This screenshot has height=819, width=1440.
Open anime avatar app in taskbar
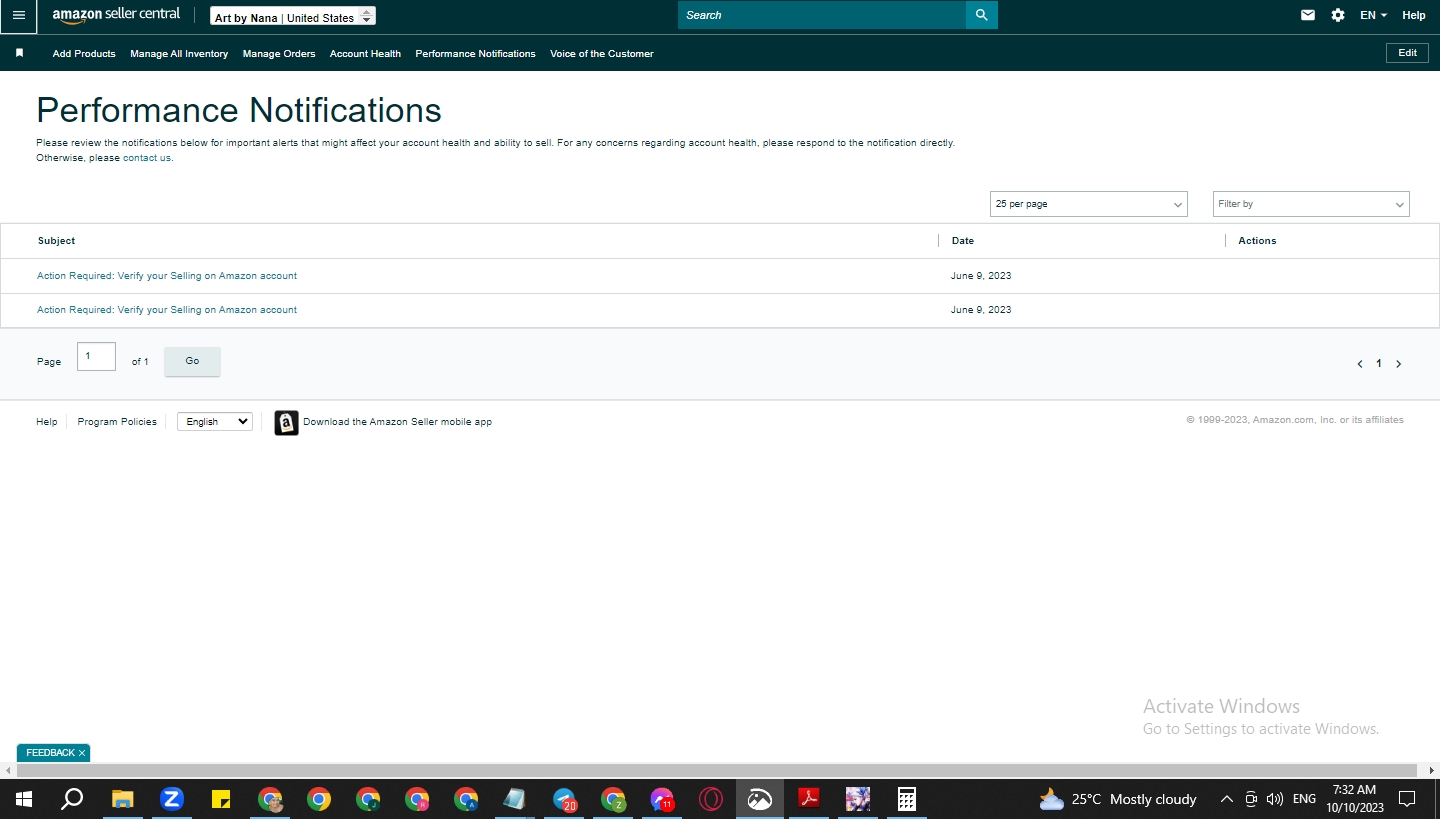(858, 799)
